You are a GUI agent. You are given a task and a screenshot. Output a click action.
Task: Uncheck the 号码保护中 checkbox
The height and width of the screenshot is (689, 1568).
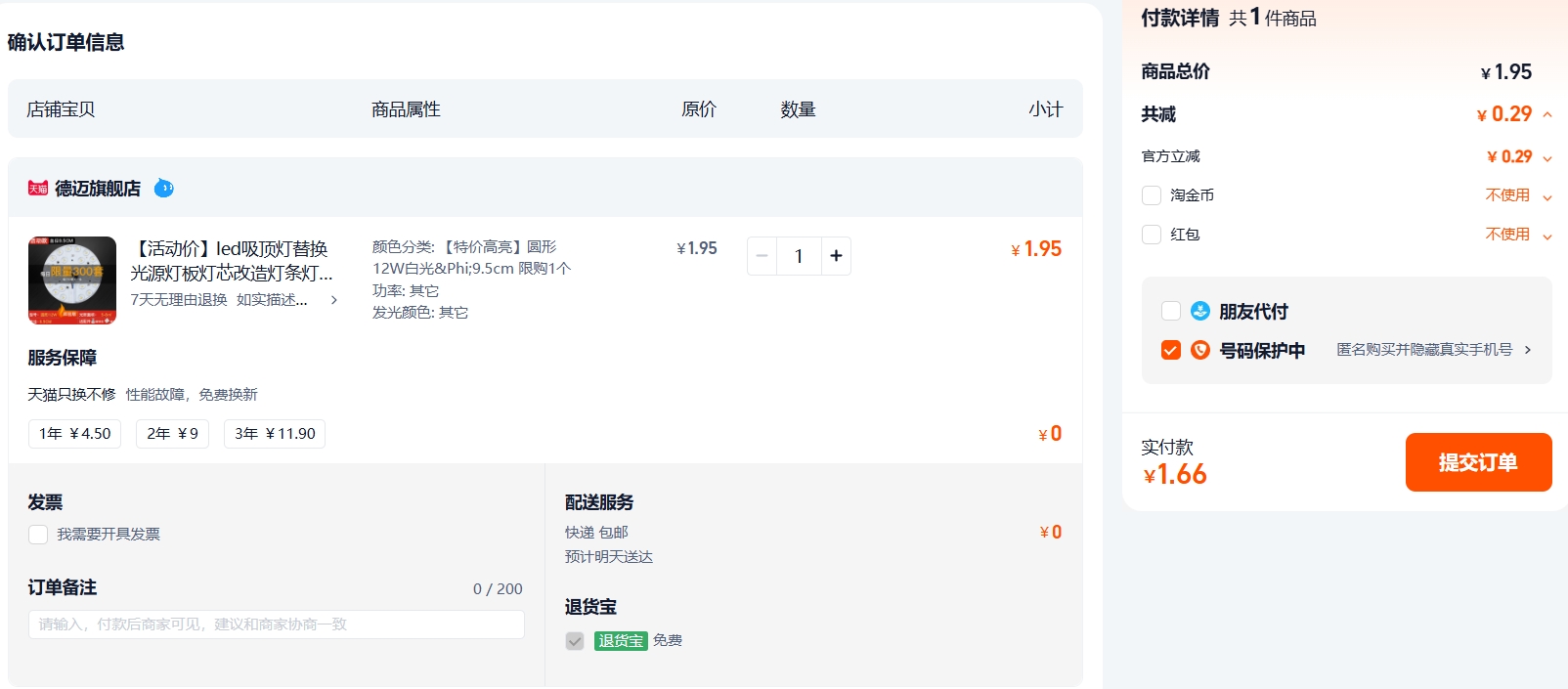1171,350
